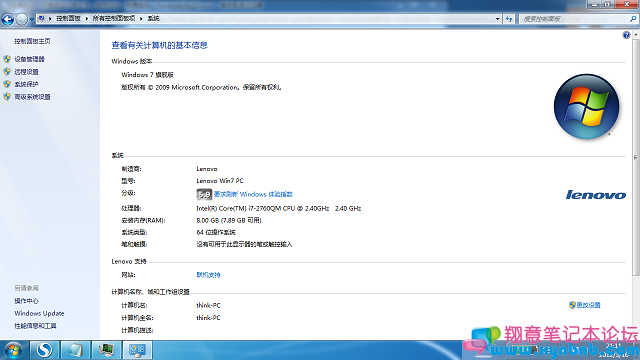The width and height of the screenshot is (640, 360).
Task: Click the page heading 查看有关计算机的基本信息
Action: tap(160, 45)
